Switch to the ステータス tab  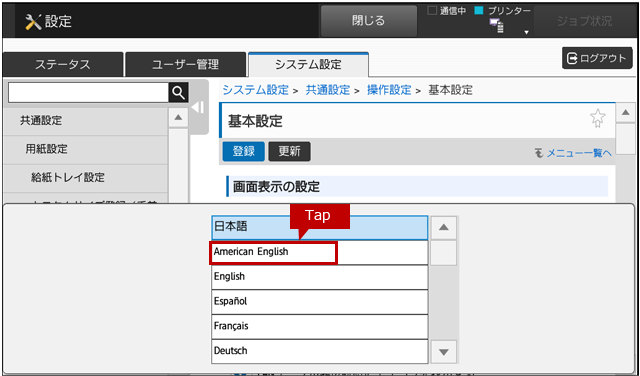click(x=62, y=65)
